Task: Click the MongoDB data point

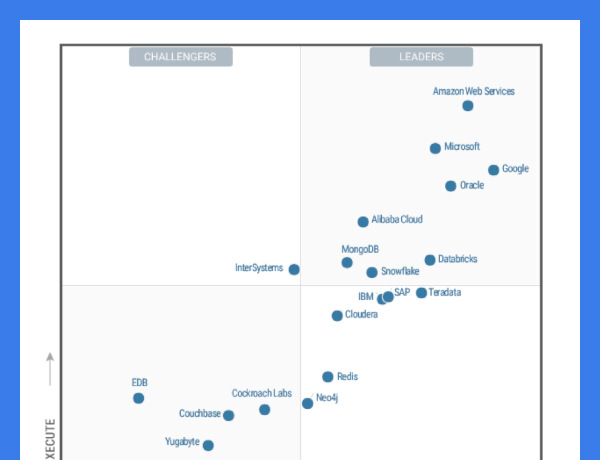Action: pos(347,263)
